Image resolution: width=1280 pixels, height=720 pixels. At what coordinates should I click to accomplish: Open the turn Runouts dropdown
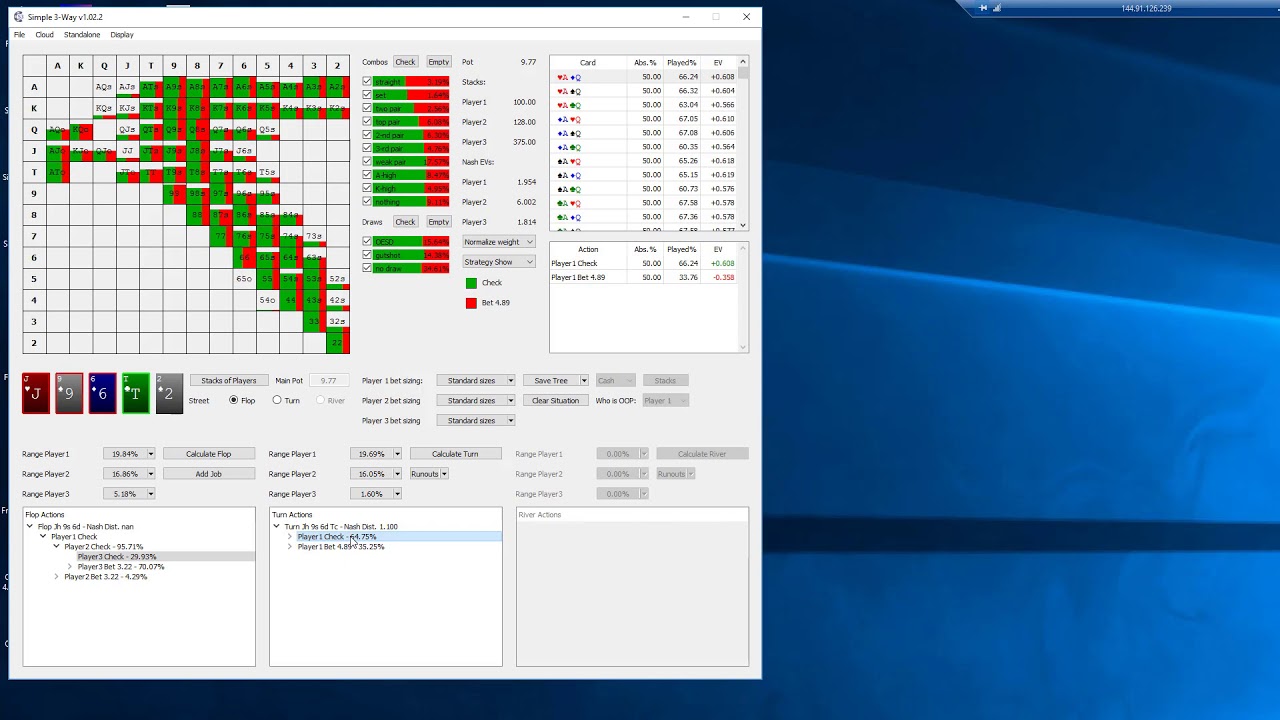(428, 474)
